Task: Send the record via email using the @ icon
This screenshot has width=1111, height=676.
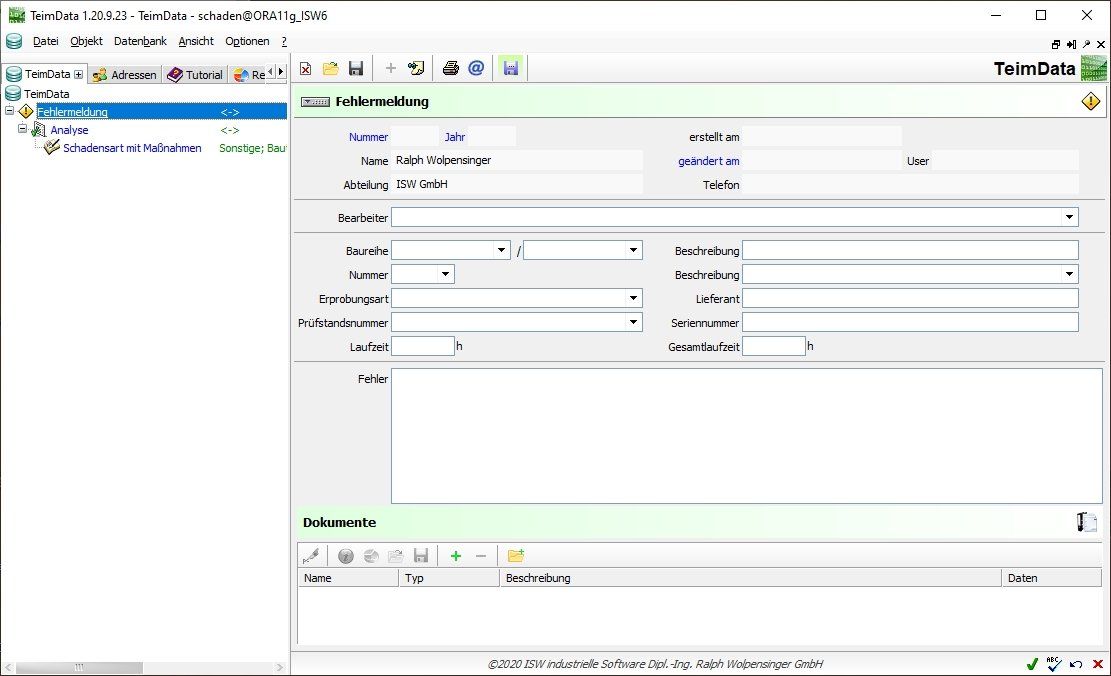Action: [x=476, y=68]
